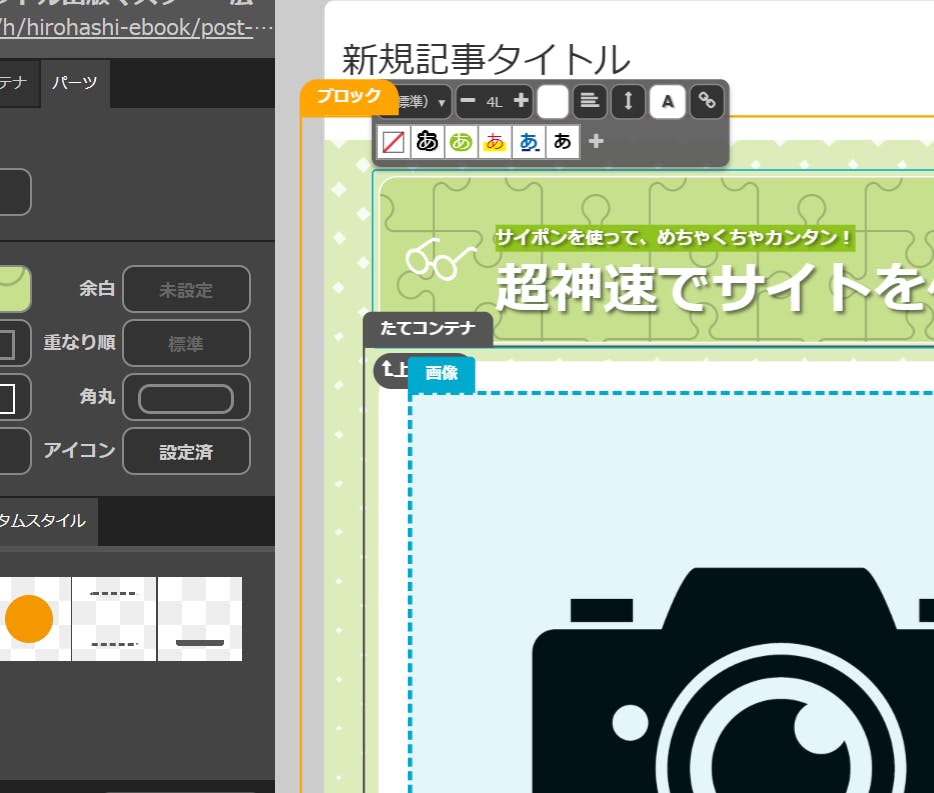Viewport: 934px width, 793px height.
Task: Decrease font size with minus button
Action: tap(468, 101)
